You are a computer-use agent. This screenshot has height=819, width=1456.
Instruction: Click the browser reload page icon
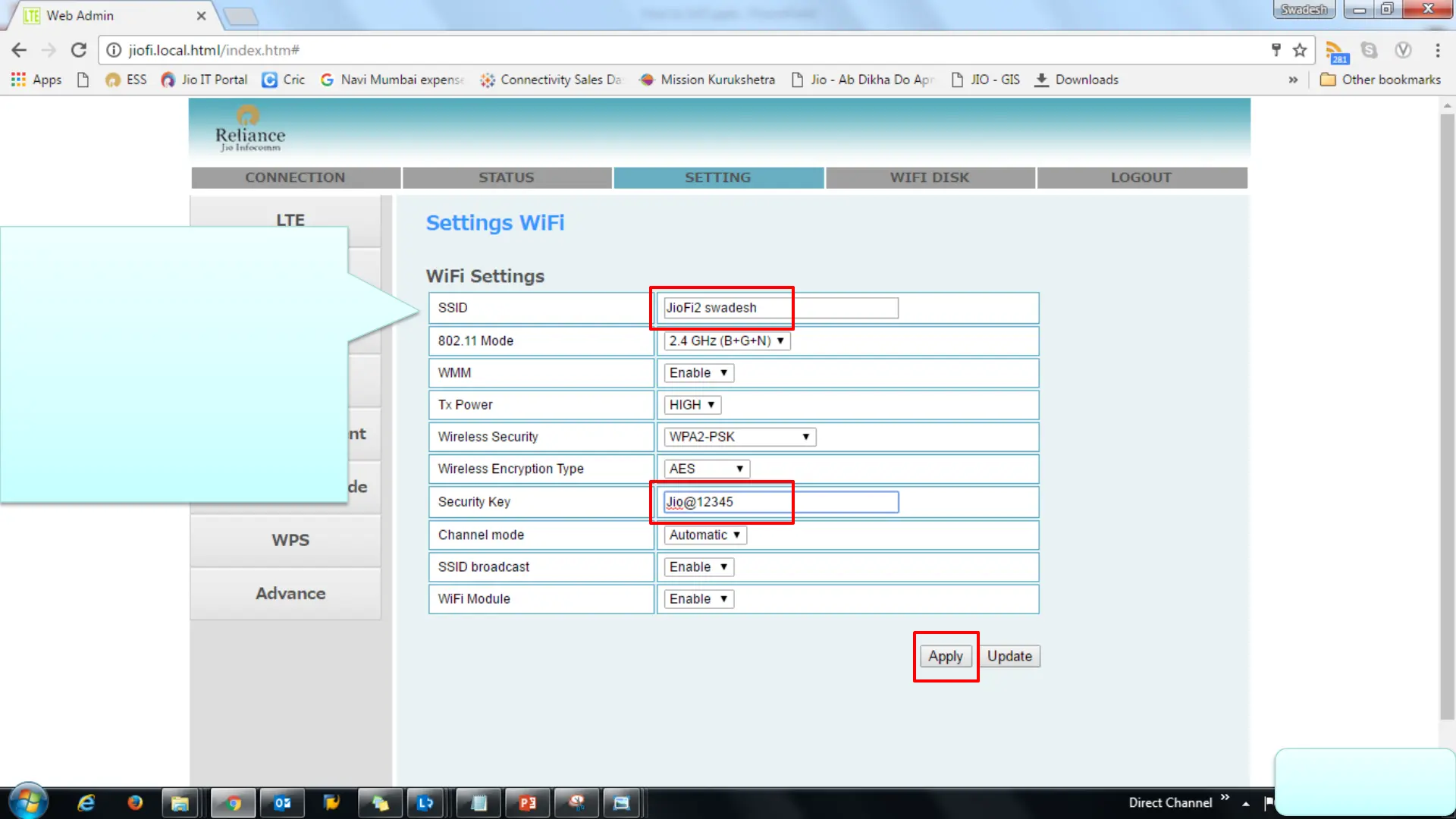tap(78, 50)
